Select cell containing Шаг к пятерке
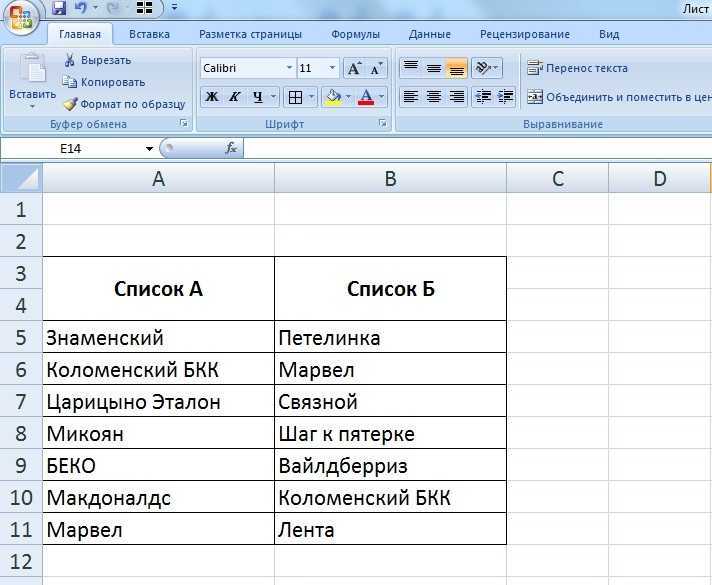Screen dimensions: 712x585 click(x=391, y=433)
